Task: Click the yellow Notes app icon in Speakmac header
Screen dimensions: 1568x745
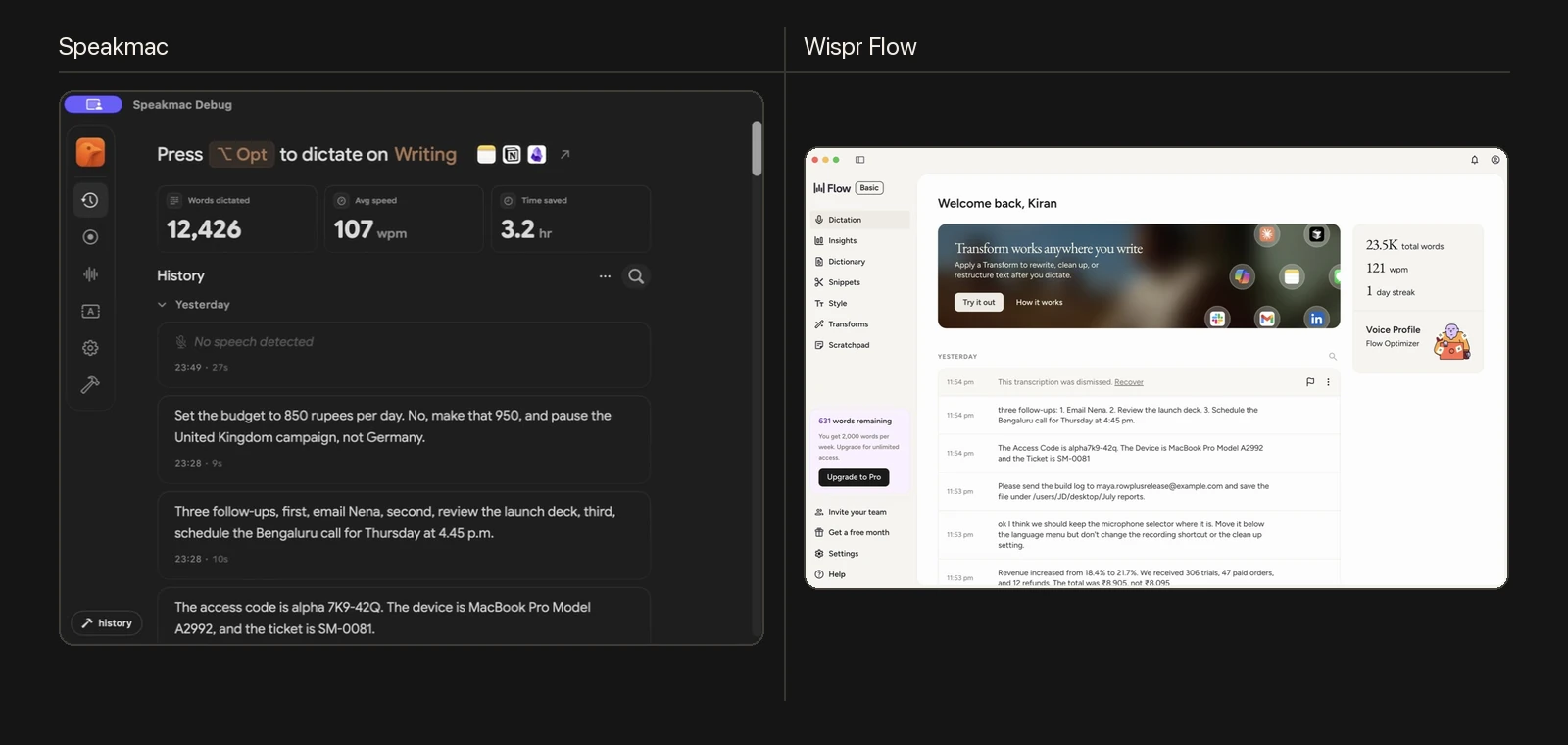Action: click(486, 154)
